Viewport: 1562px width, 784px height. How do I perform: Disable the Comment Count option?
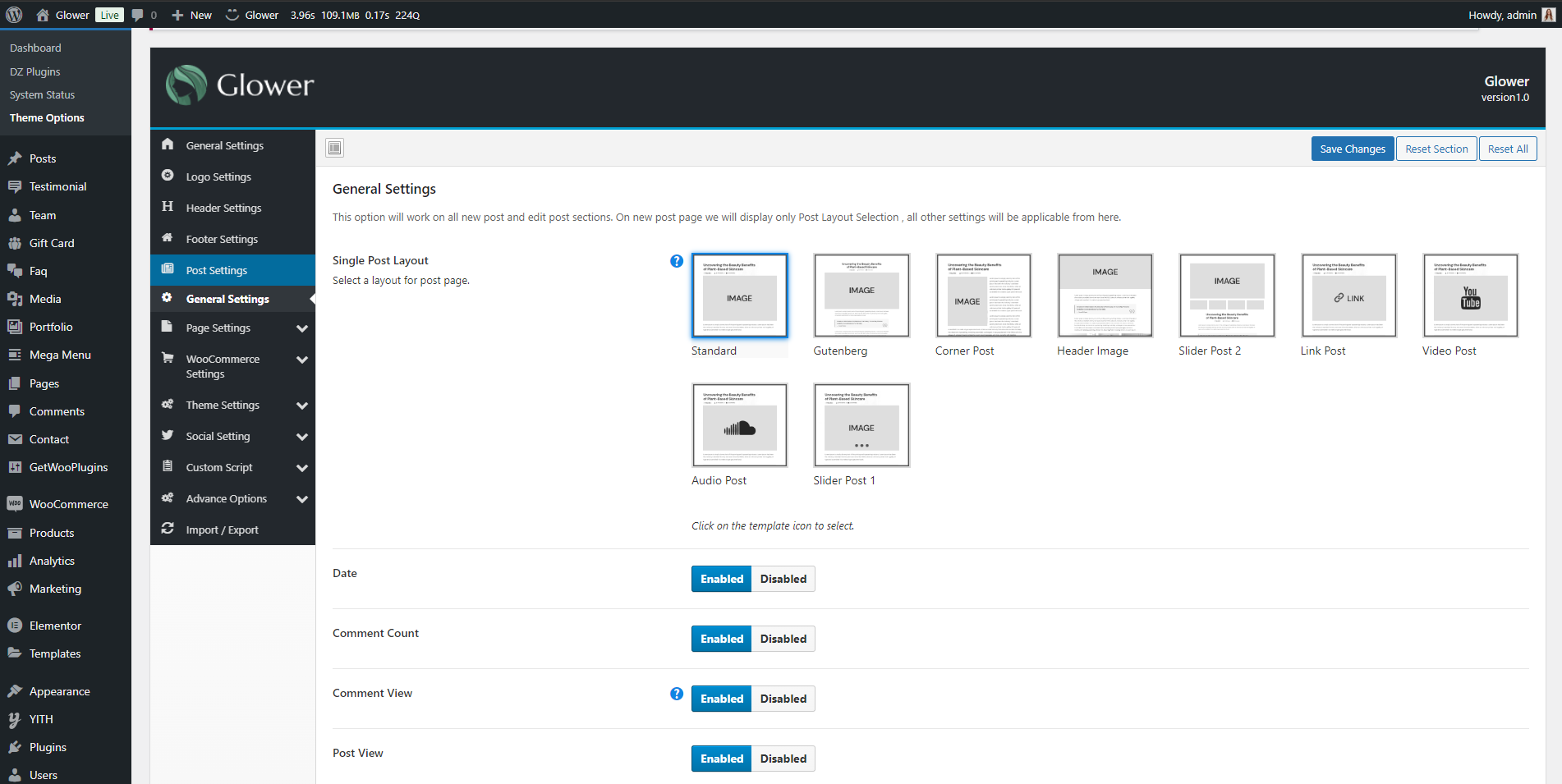[783, 639]
